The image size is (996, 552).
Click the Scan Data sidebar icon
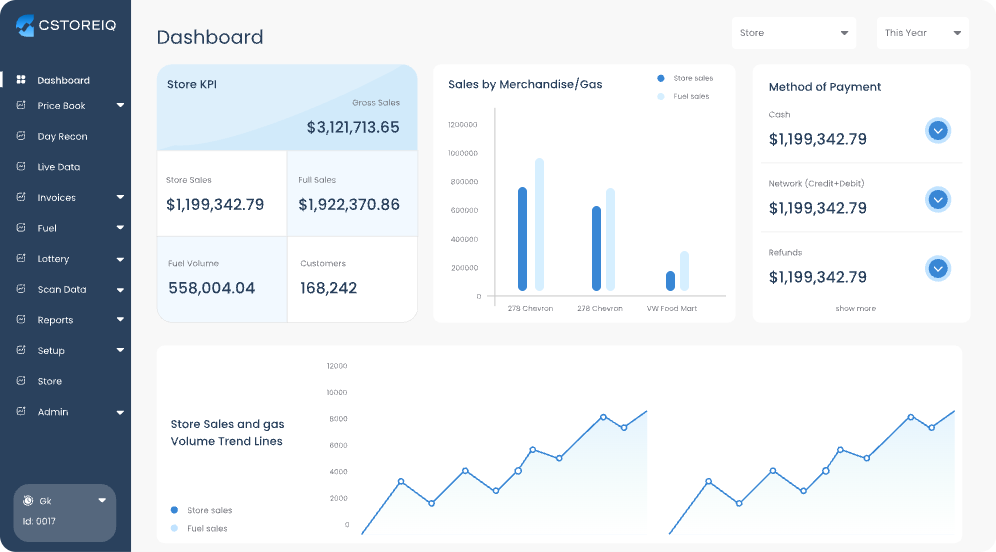21,288
